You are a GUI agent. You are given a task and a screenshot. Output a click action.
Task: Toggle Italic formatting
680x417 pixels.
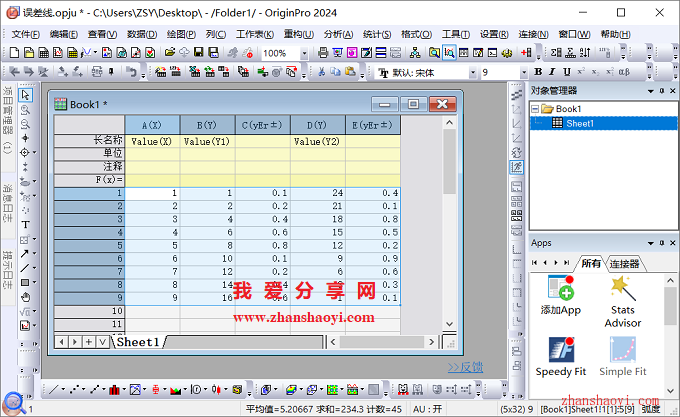[552, 72]
